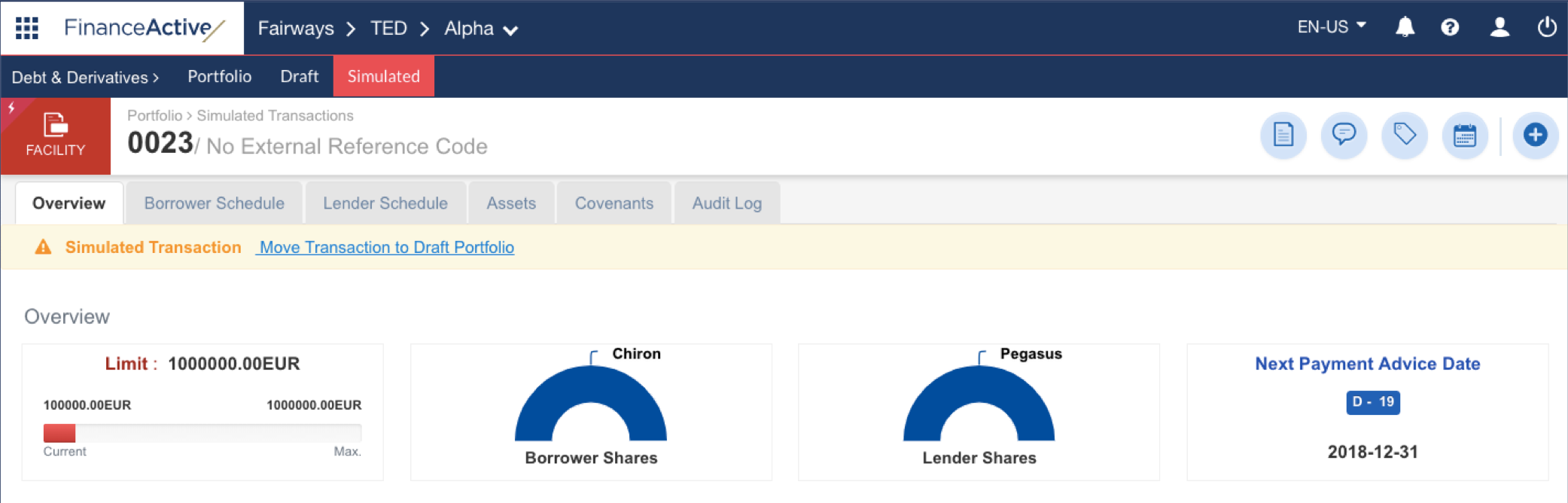Open the apps grid launcher icon
The height and width of the screenshot is (503, 1568).
pos(27,28)
